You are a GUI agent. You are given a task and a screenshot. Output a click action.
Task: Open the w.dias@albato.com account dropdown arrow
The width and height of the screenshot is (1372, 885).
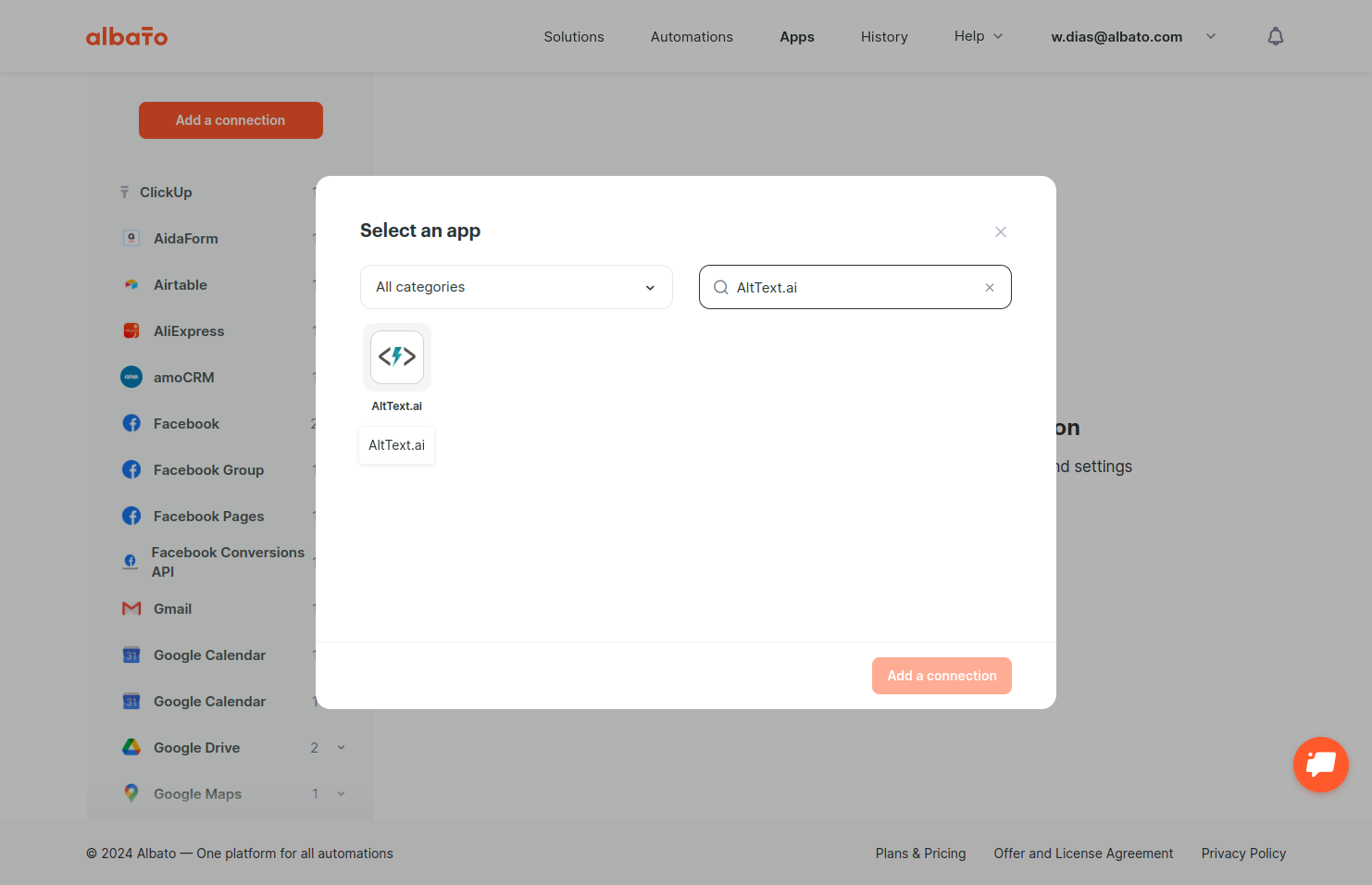click(x=1211, y=36)
